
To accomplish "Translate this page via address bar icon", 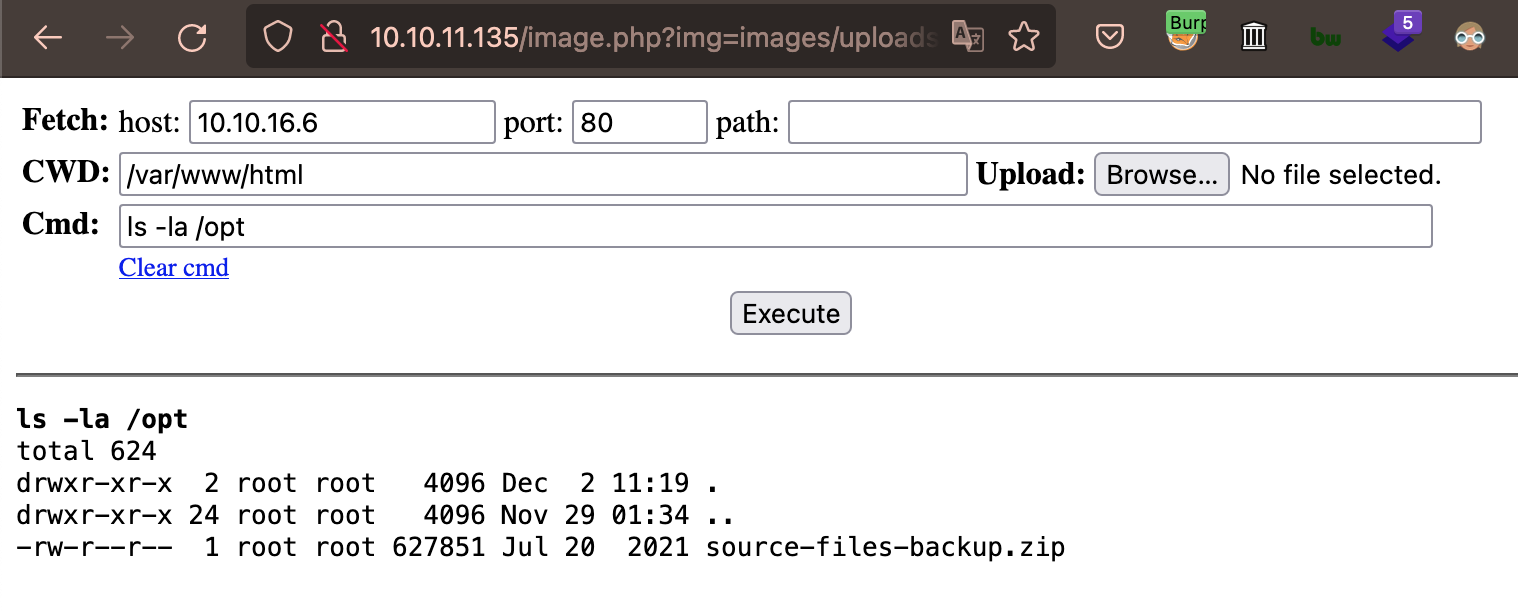I will pos(968,38).
